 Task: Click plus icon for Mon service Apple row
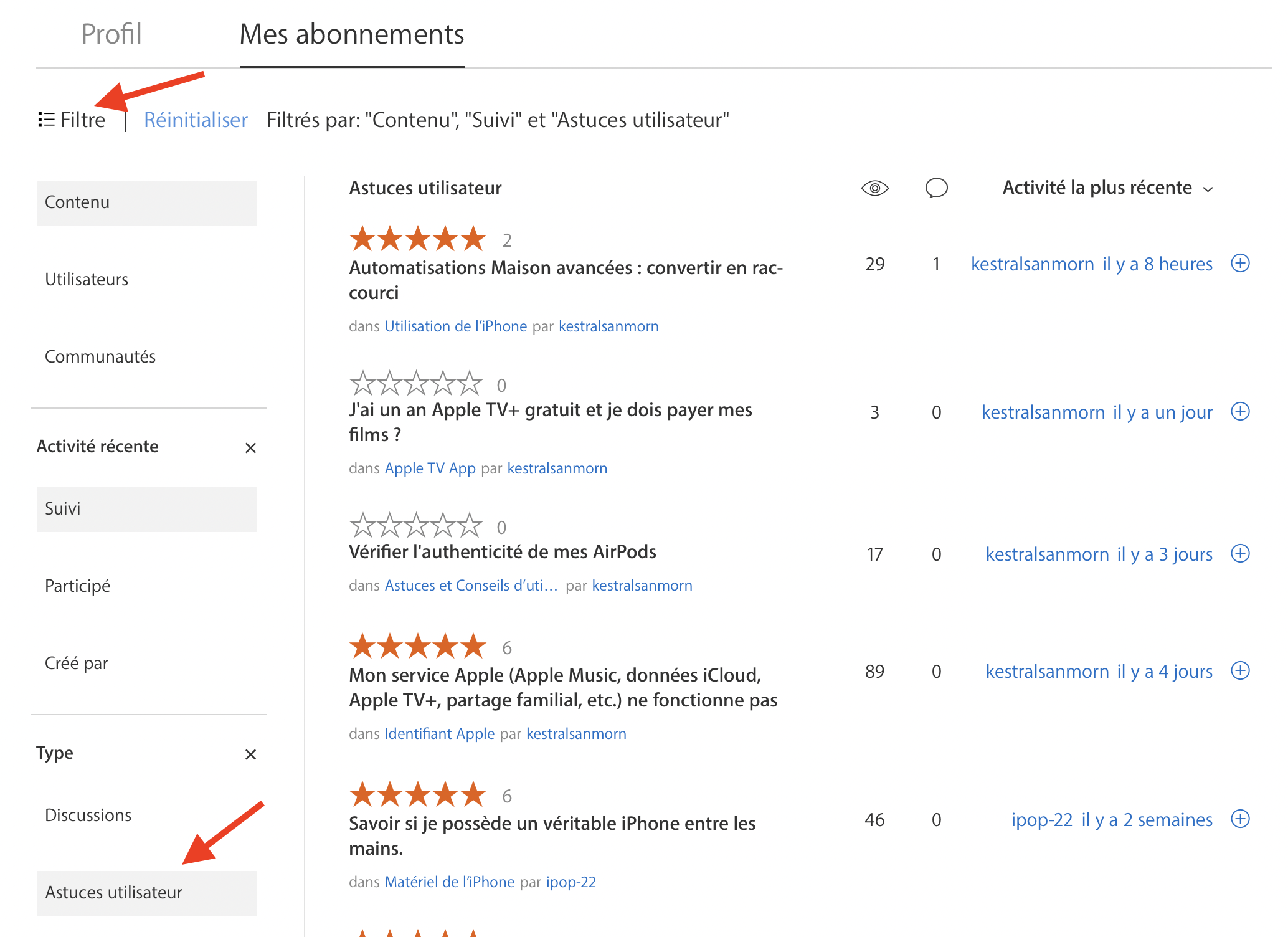[x=1240, y=671]
